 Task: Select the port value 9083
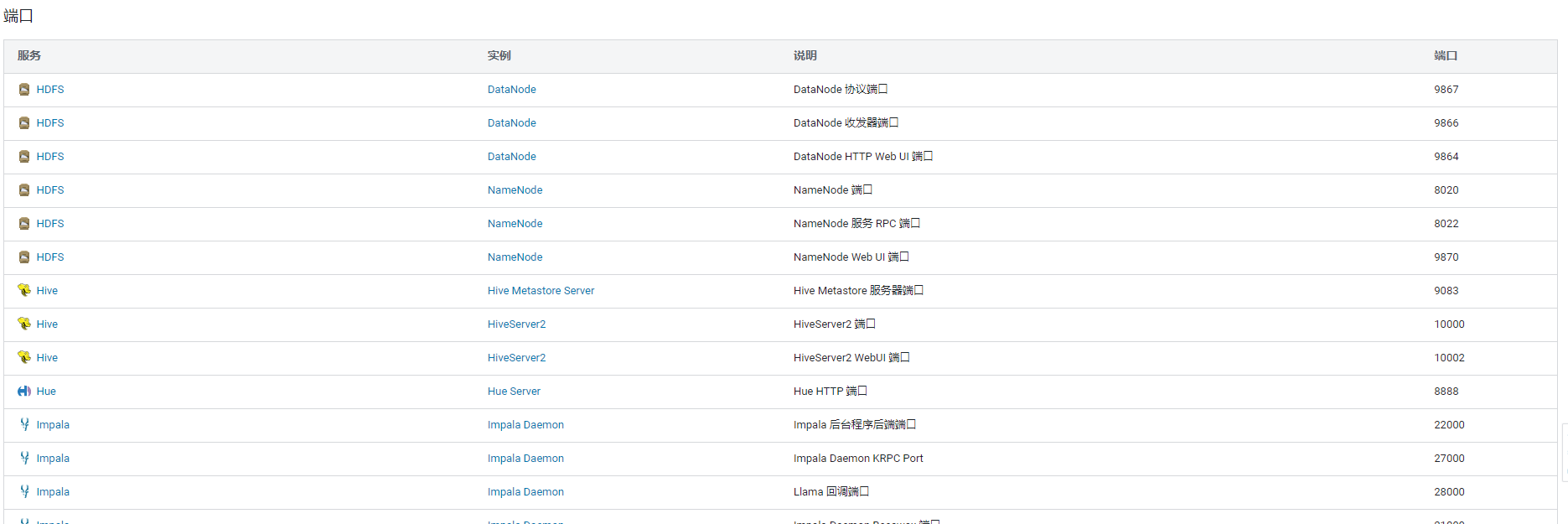1446,291
